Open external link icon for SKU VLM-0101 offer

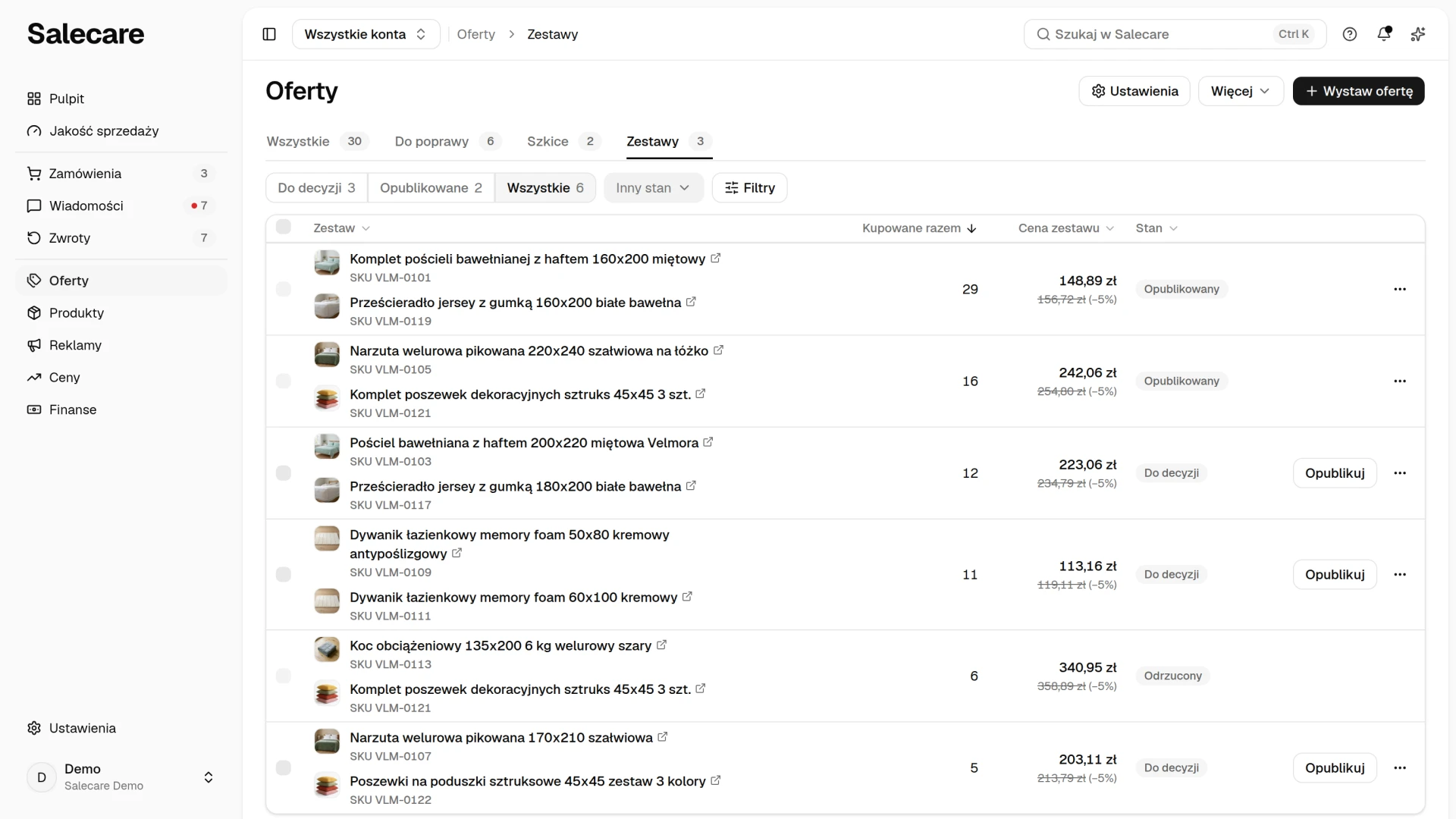click(715, 259)
